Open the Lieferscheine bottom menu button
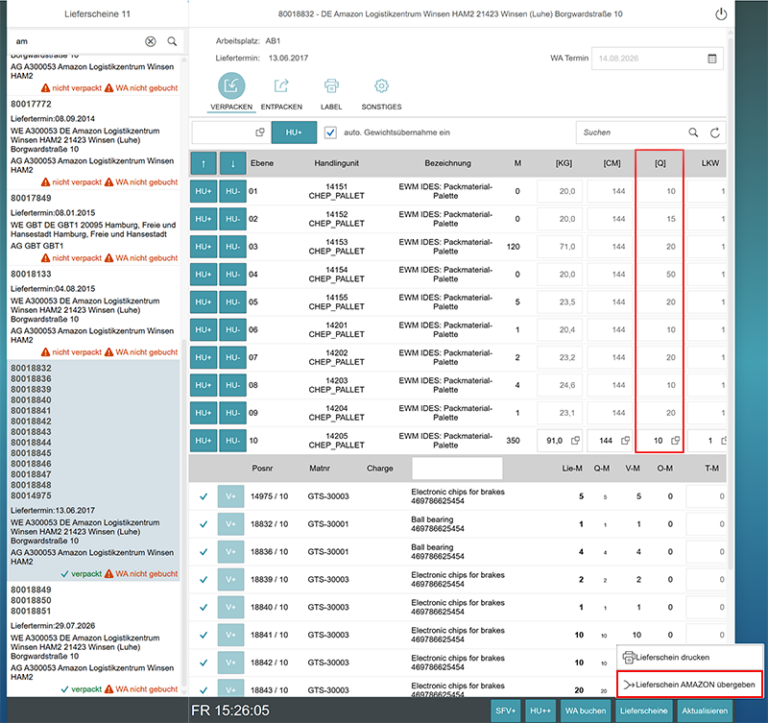Screen dimensions: 768x723 pos(644,711)
